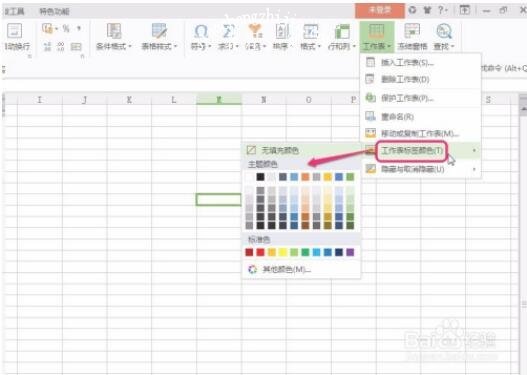Image resolution: width=527 pixels, height=375 pixels.
Task: Click the Wrap Text (自动换行) icon
Action: [14, 31]
